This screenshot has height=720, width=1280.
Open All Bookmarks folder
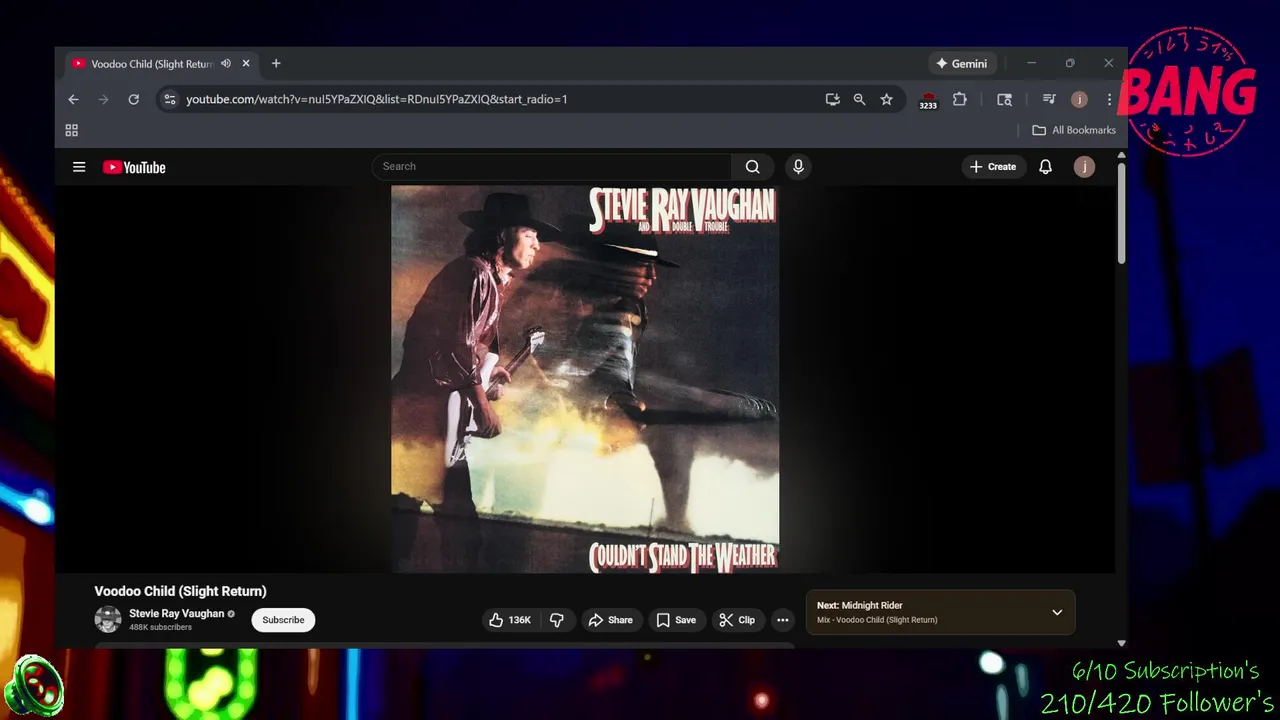coord(1074,130)
